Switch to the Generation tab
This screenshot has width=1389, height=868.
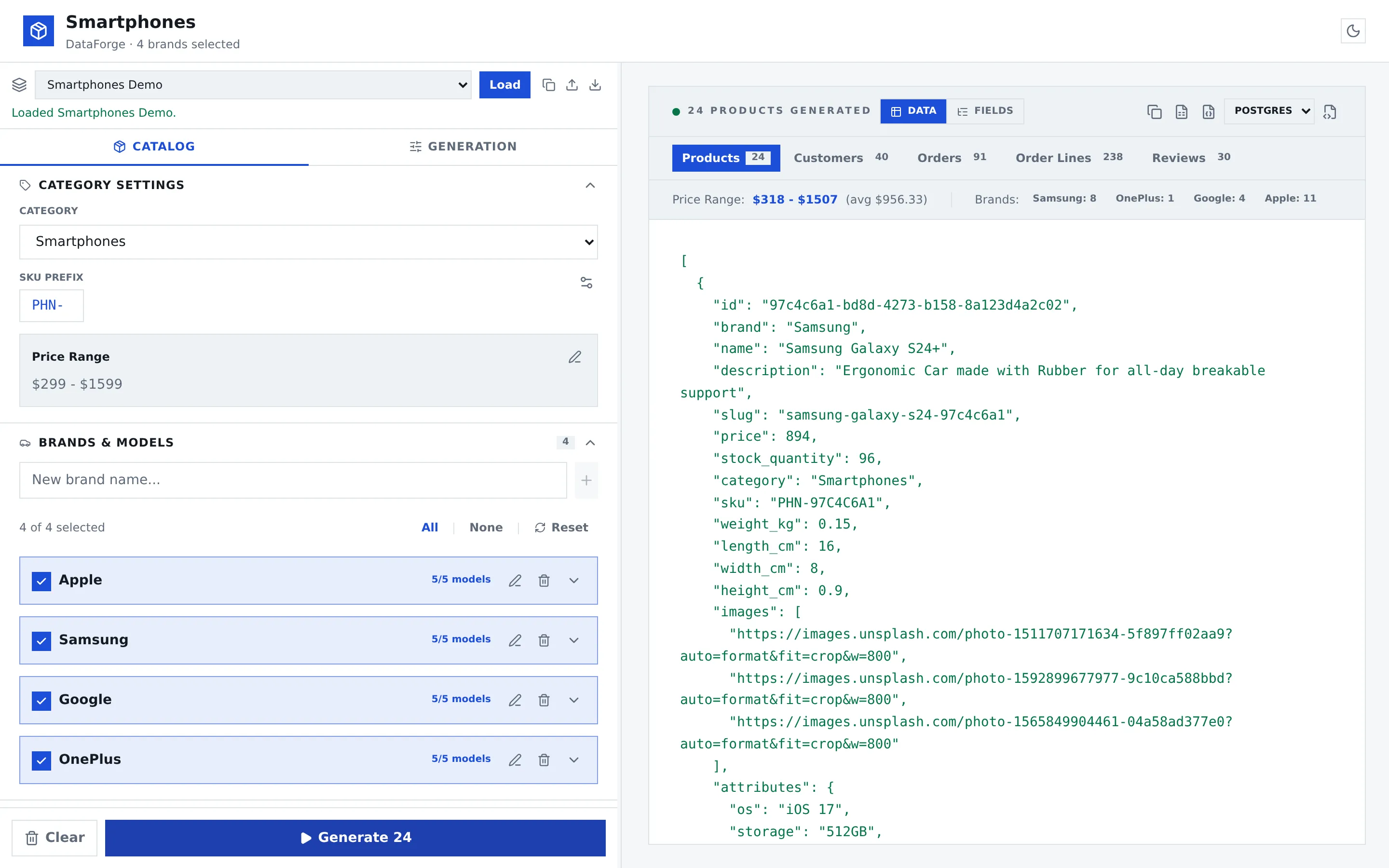463,147
